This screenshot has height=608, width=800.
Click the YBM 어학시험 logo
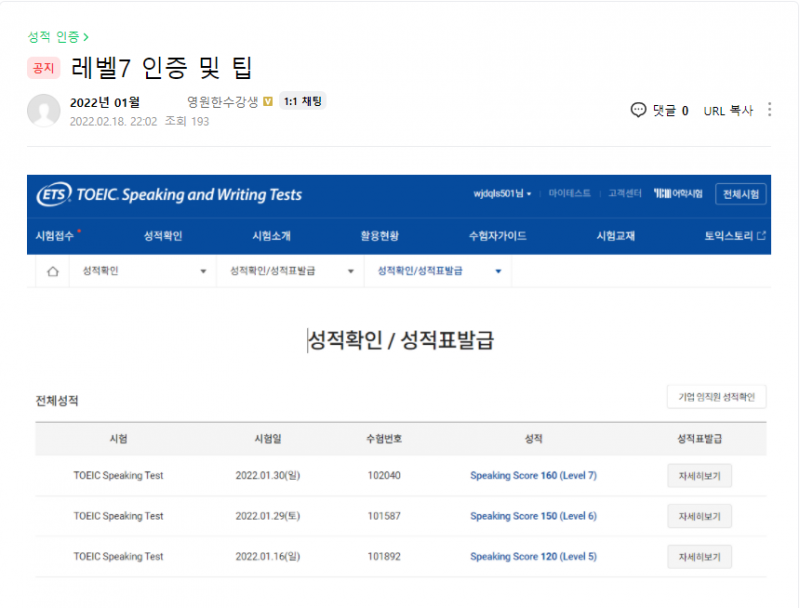coord(678,193)
